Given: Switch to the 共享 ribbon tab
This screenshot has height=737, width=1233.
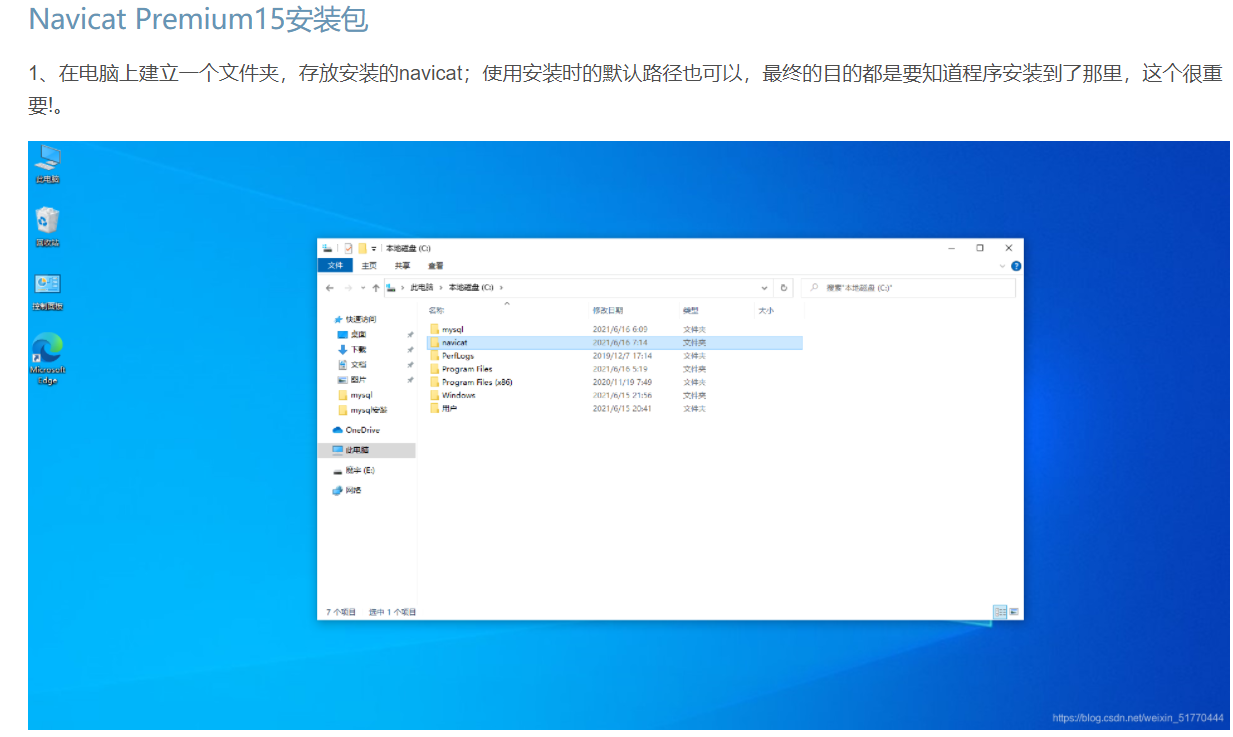Looking at the screenshot, I should [402, 265].
